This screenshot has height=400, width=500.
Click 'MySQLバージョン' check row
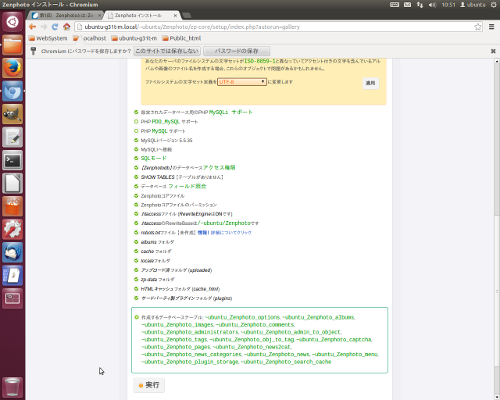(x=163, y=140)
